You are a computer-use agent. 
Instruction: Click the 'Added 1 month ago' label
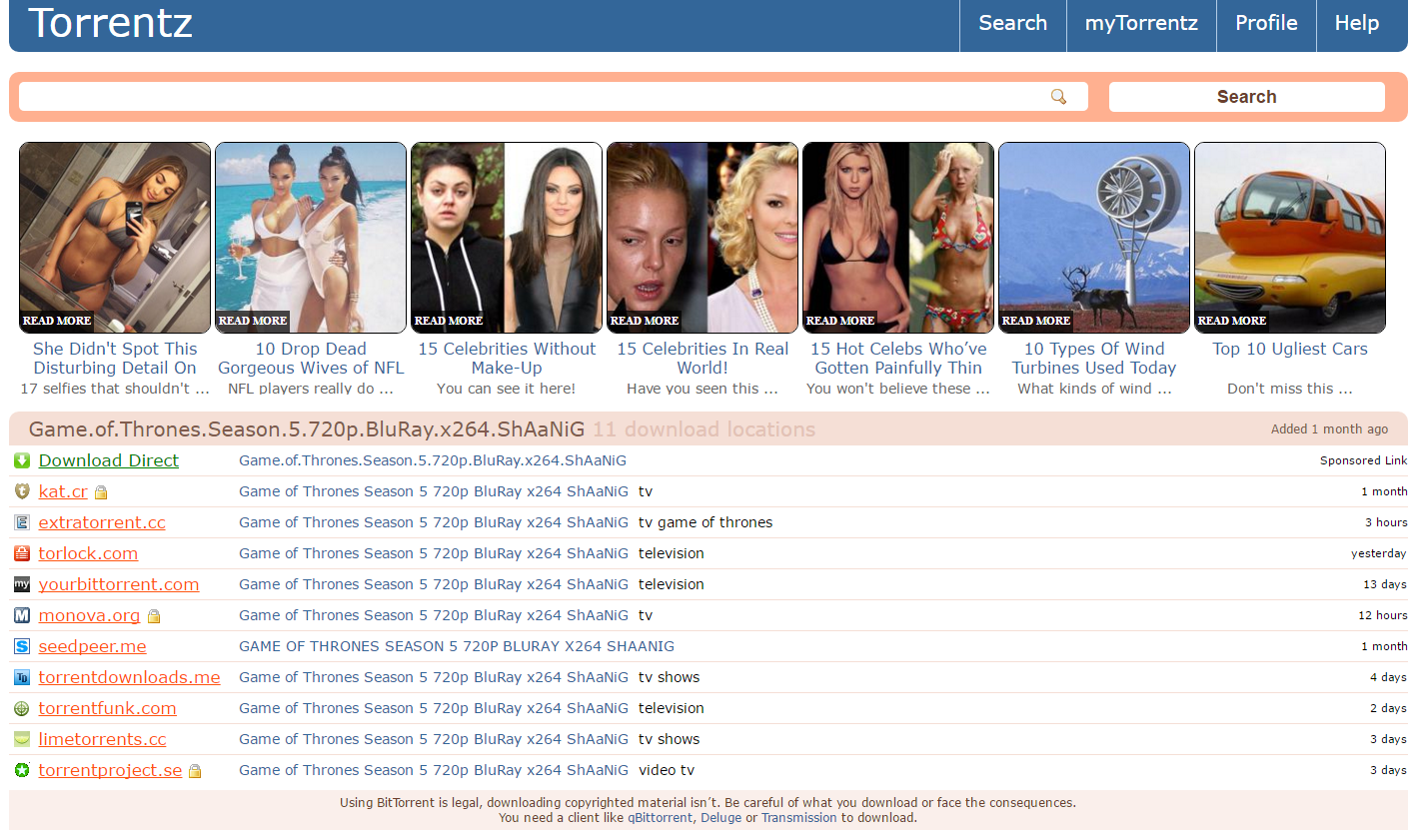pos(1329,429)
